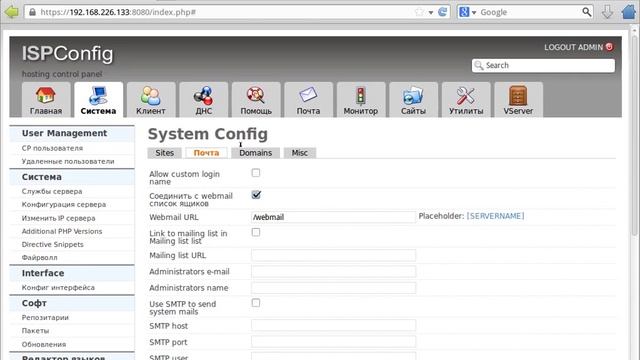Open Файрволл in sidebar
640x360 pixels.
[40, 258]
